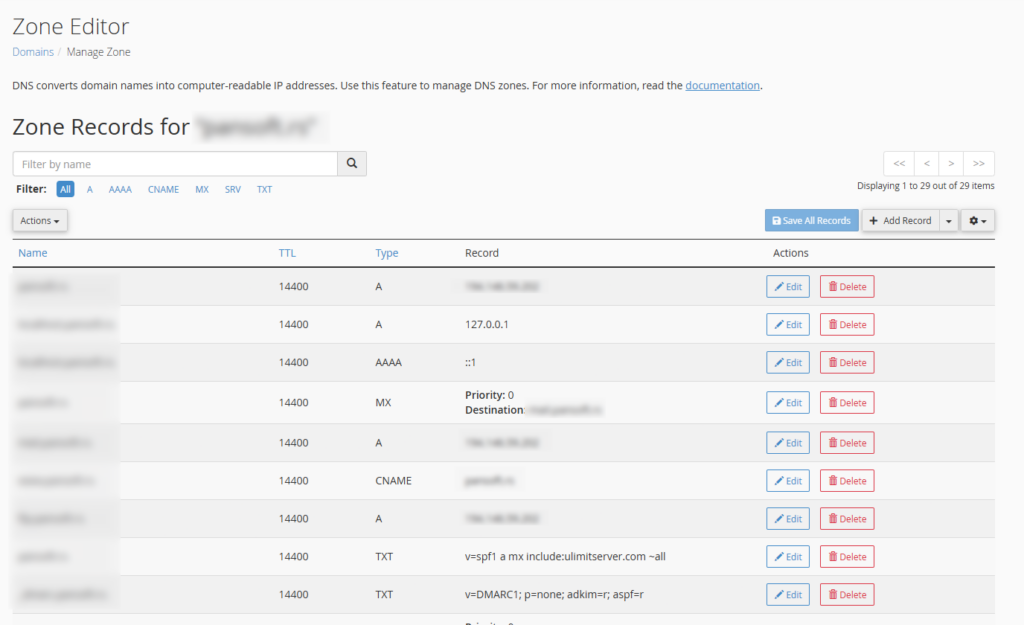This screenshot has width=1024, height=625.
Task: Filter records by MX type
Action: point(202,189)
